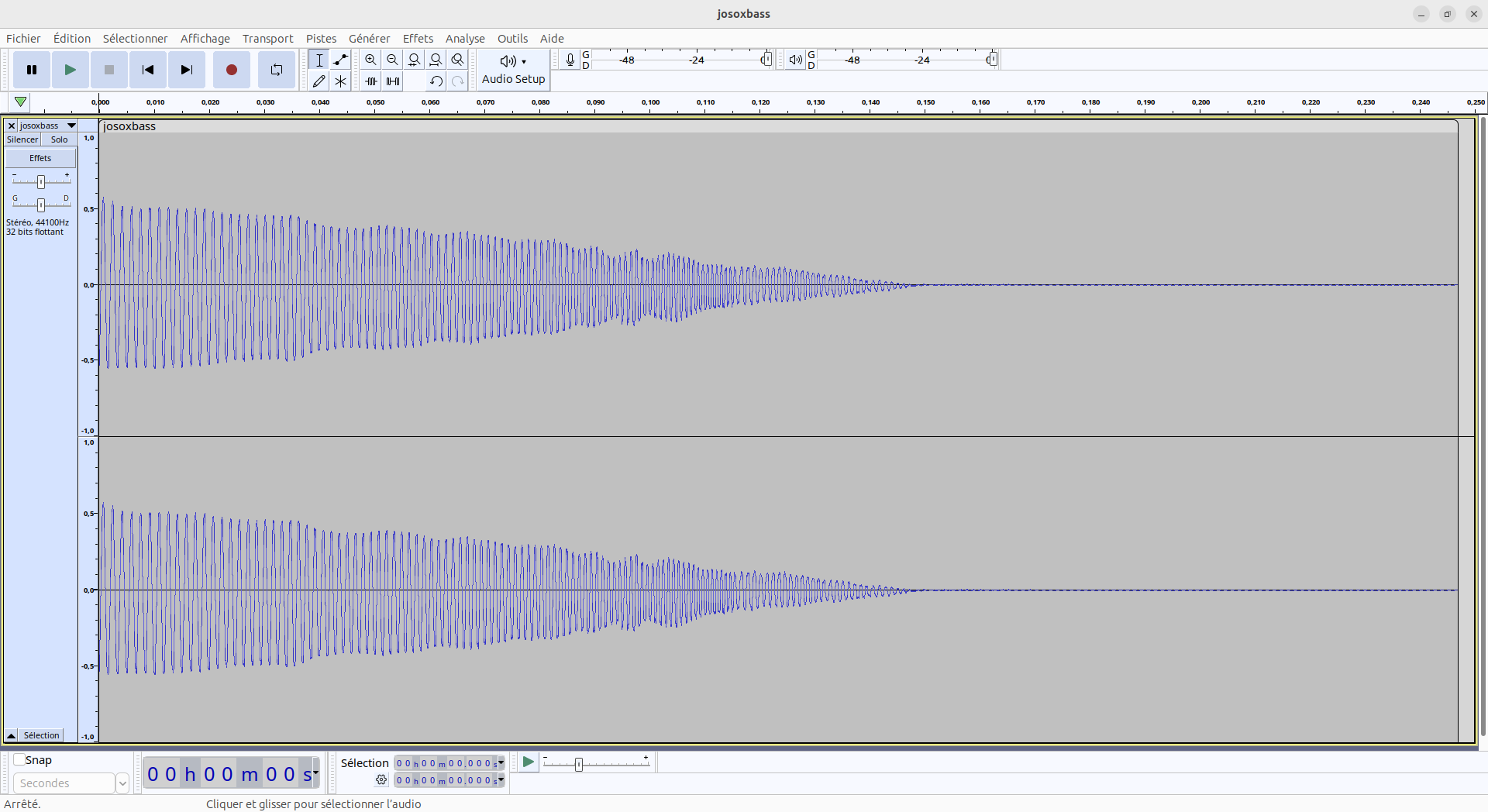The height and width of the screenshot is (812, 1488).
Task: Click the Zoom In magnifier icon
Action: [370, 60]
